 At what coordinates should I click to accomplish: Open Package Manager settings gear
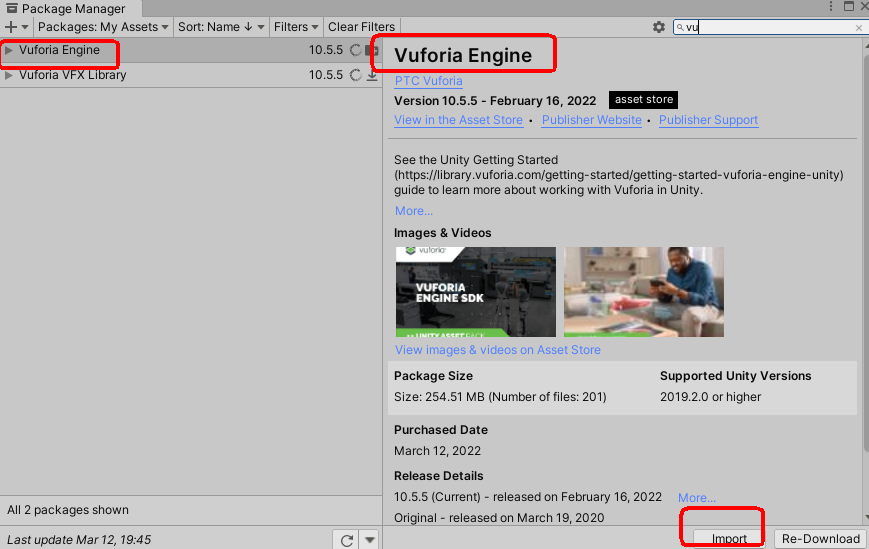(x=658, y=27)
